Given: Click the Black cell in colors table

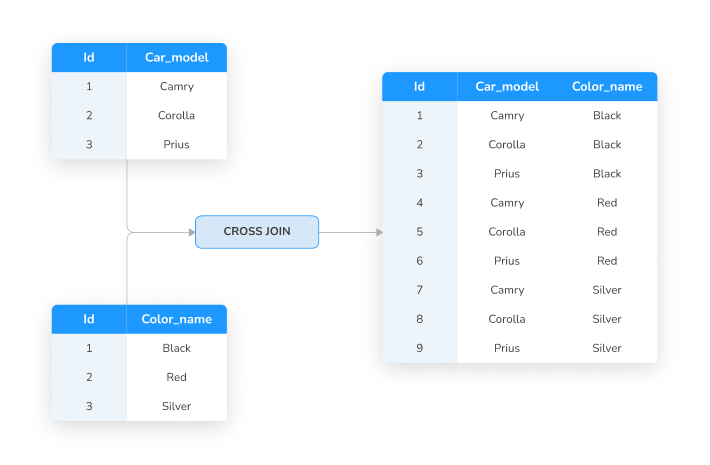Looking at the screenshot, I should [177, 348].
